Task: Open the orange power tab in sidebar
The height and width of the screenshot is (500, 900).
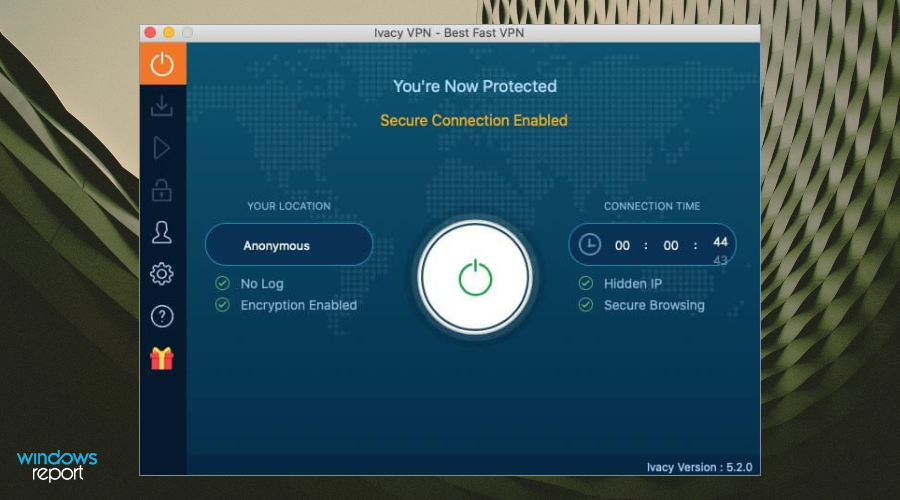Action: [x=162, y=64]
